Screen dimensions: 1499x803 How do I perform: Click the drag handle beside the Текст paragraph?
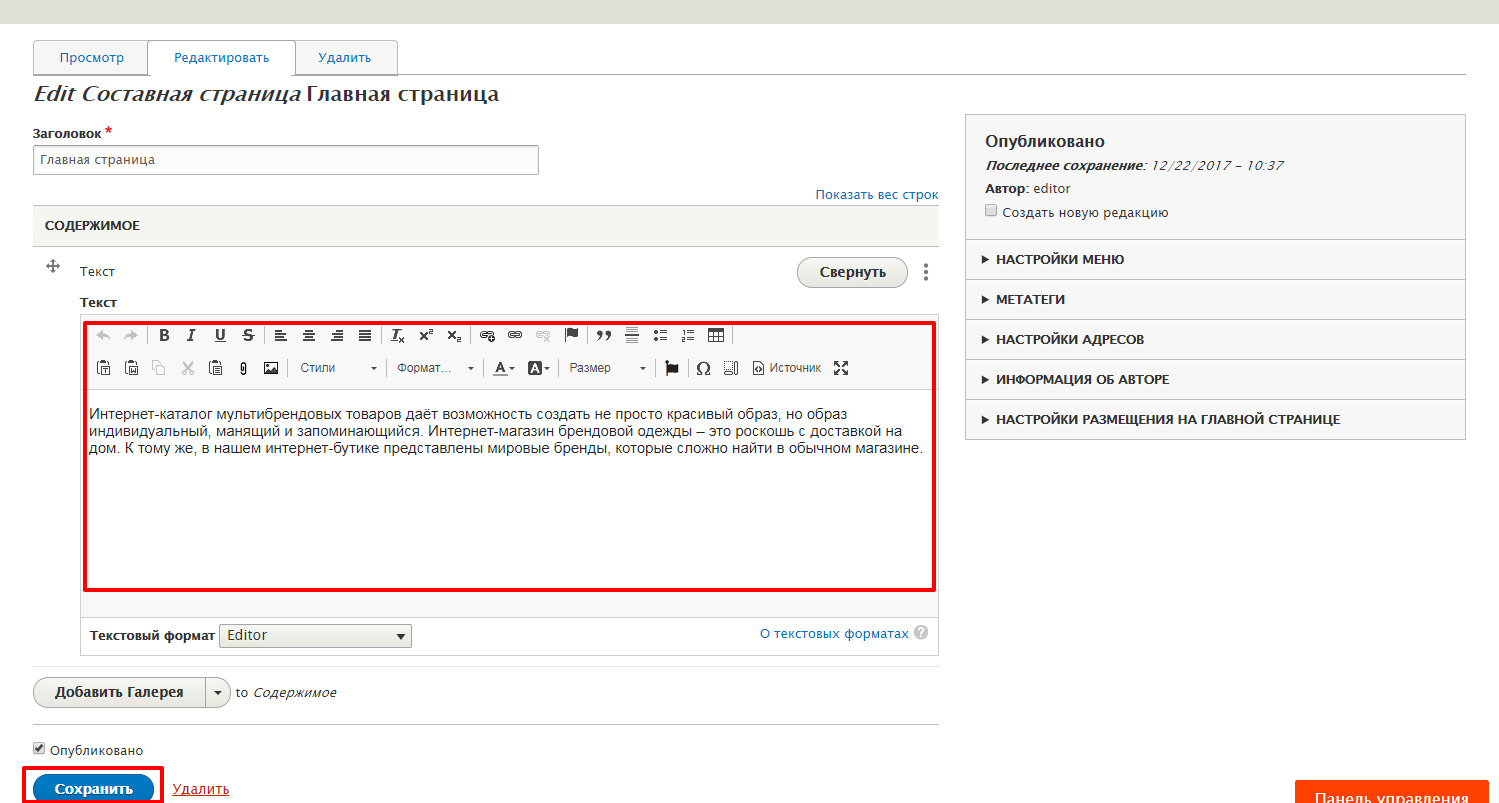pos(52,267)
